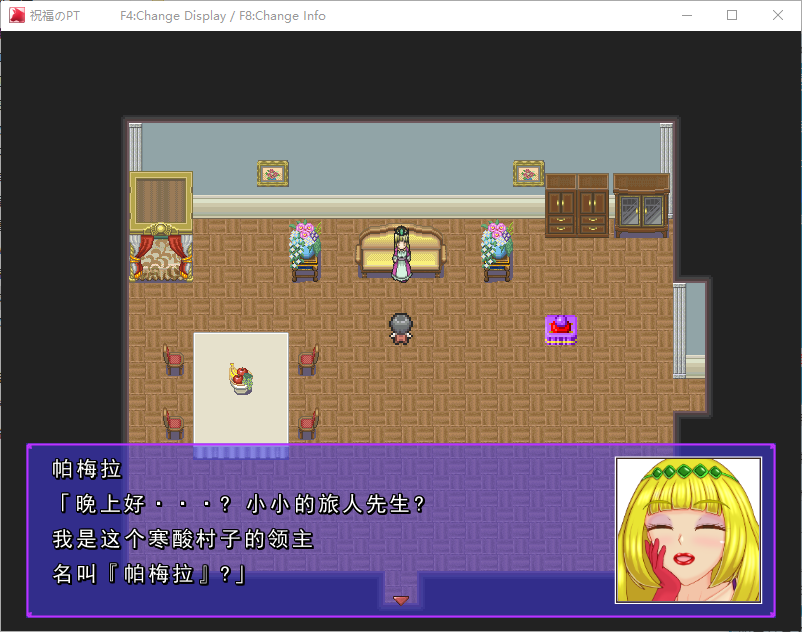Click the dialogue line starting with 晚上好

click(245, 505)
